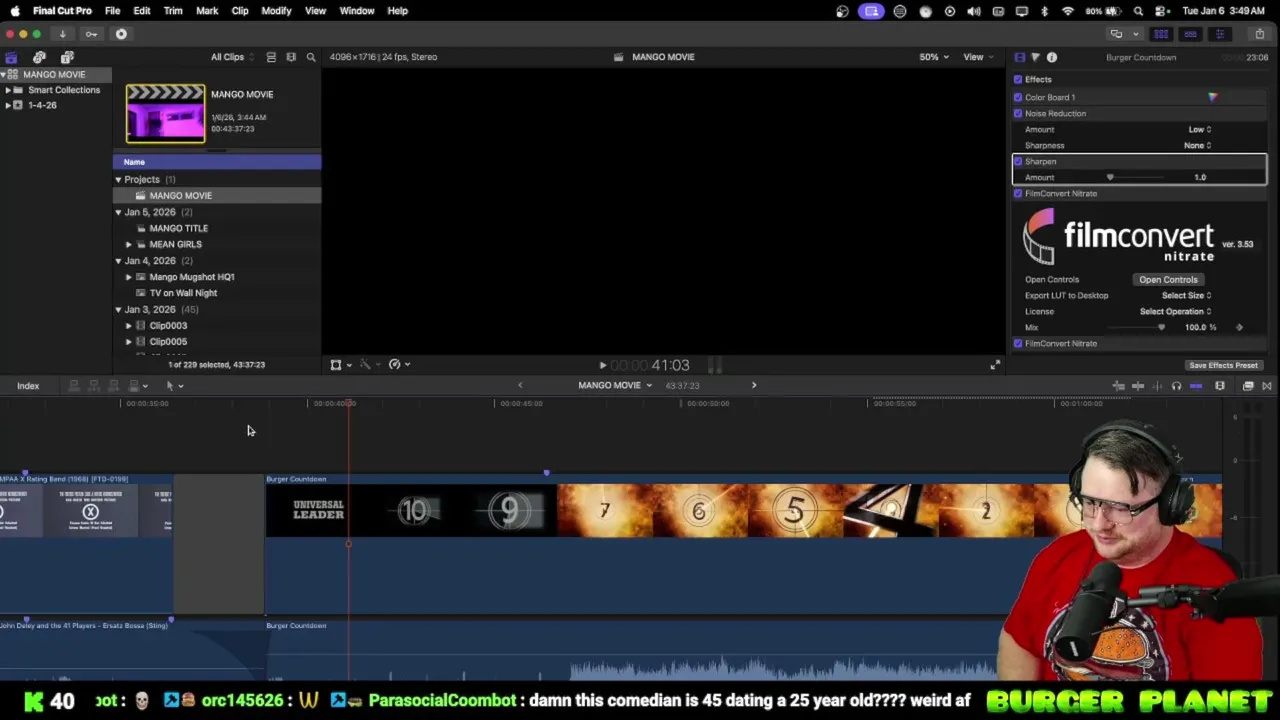This screenshot has height=720, width=1280.
Task: Open License Select Operation dropdown
Action: click(1175, 311)
